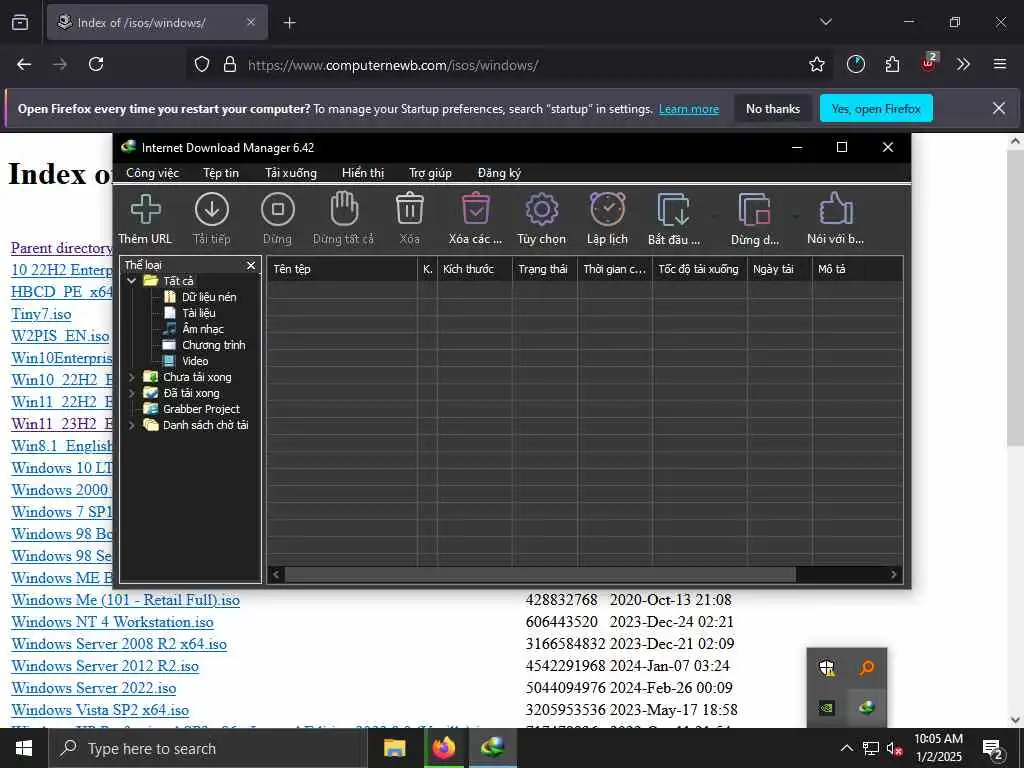This screenshot has height=768, width=1024.
Task: Open Windows Vista SP2 x64.iso link
Action: pyautogui.click(x=100, y=710)
